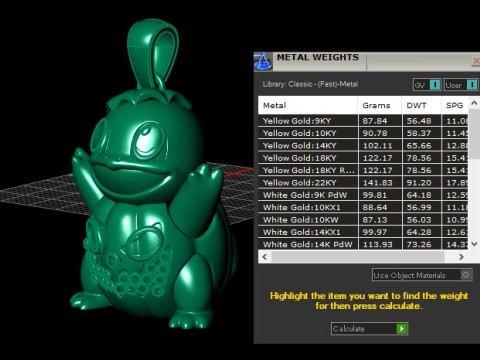The height and width of the screenshot is (360, 480).
Task: Click the 58.37 DWT value
Action: (419, 133)
